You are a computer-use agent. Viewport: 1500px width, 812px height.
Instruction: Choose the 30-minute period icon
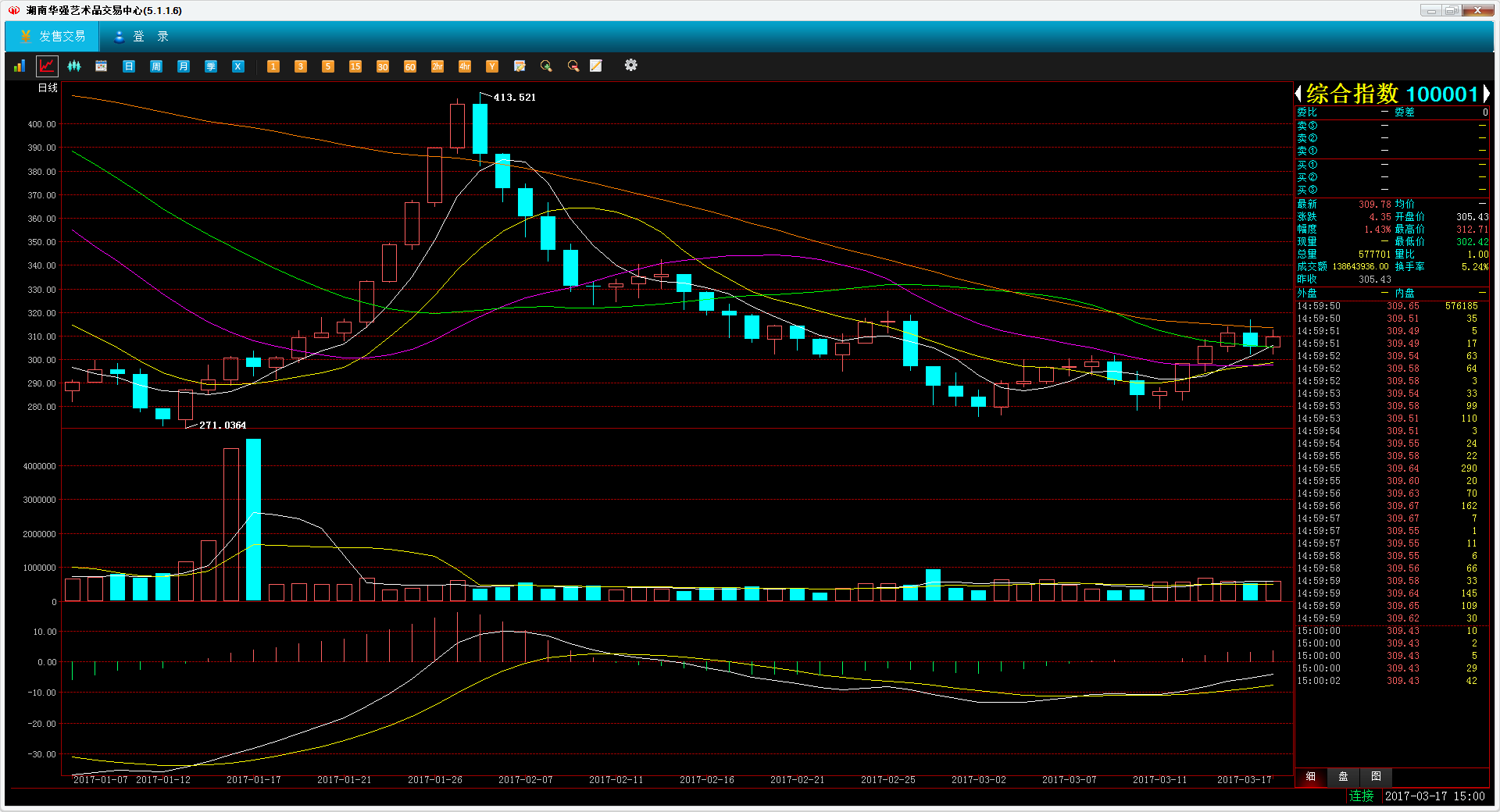(383, 66)
